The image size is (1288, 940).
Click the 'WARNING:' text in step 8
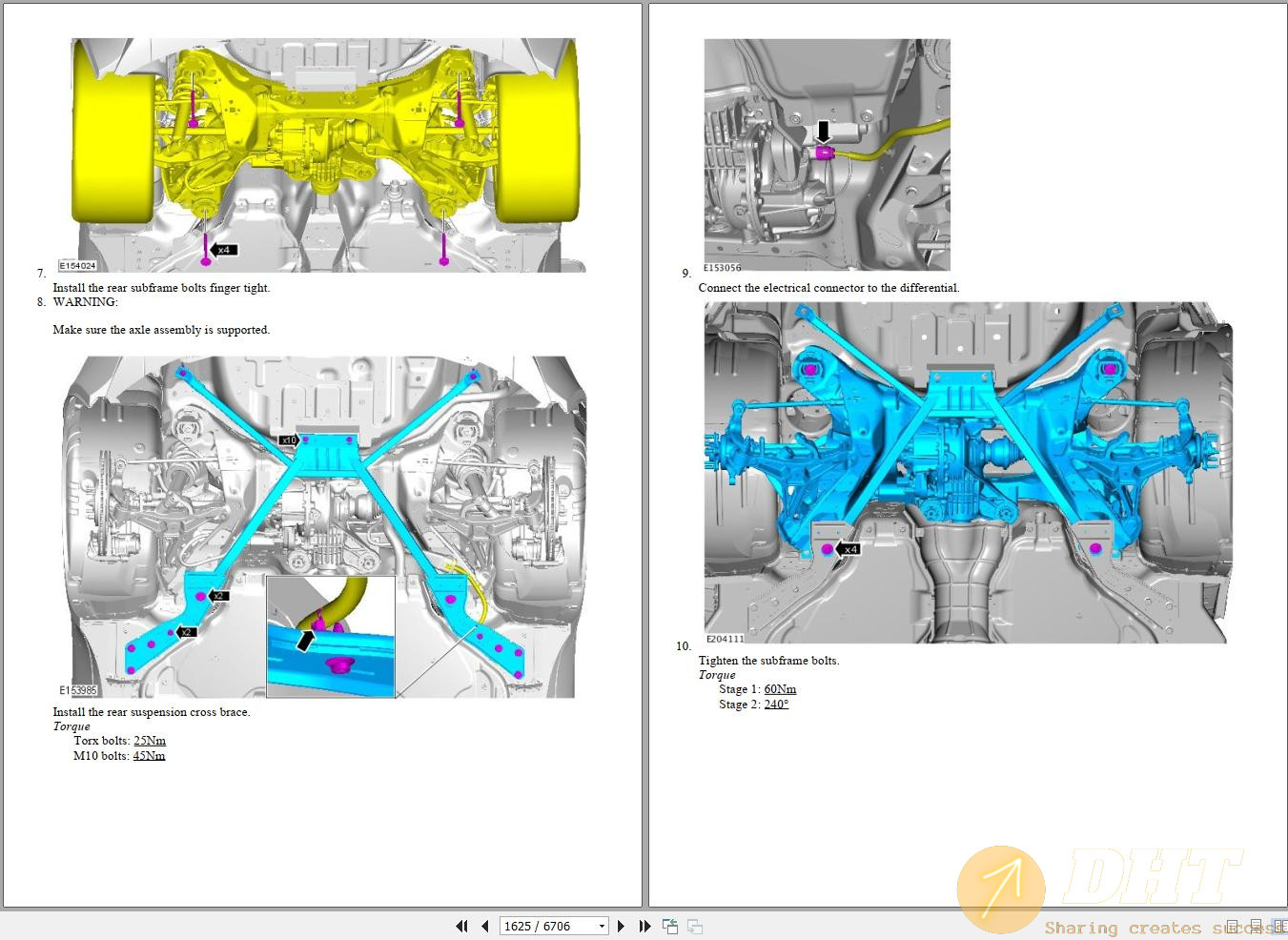point(86,302)
